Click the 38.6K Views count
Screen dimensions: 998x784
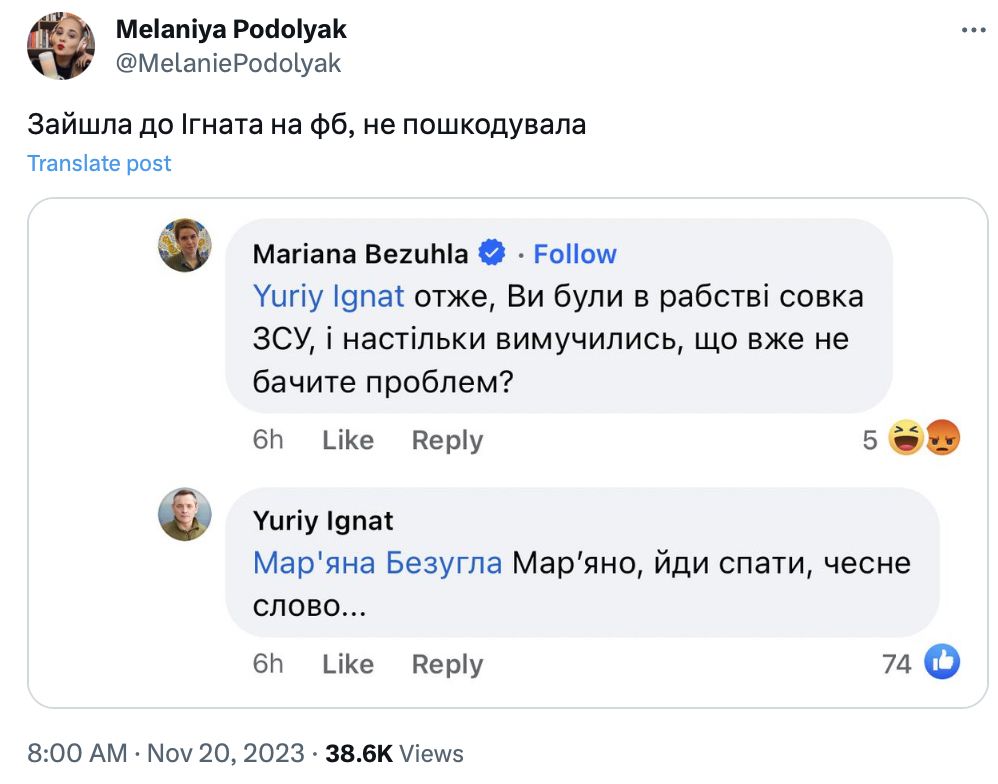(x=394, y=753)
